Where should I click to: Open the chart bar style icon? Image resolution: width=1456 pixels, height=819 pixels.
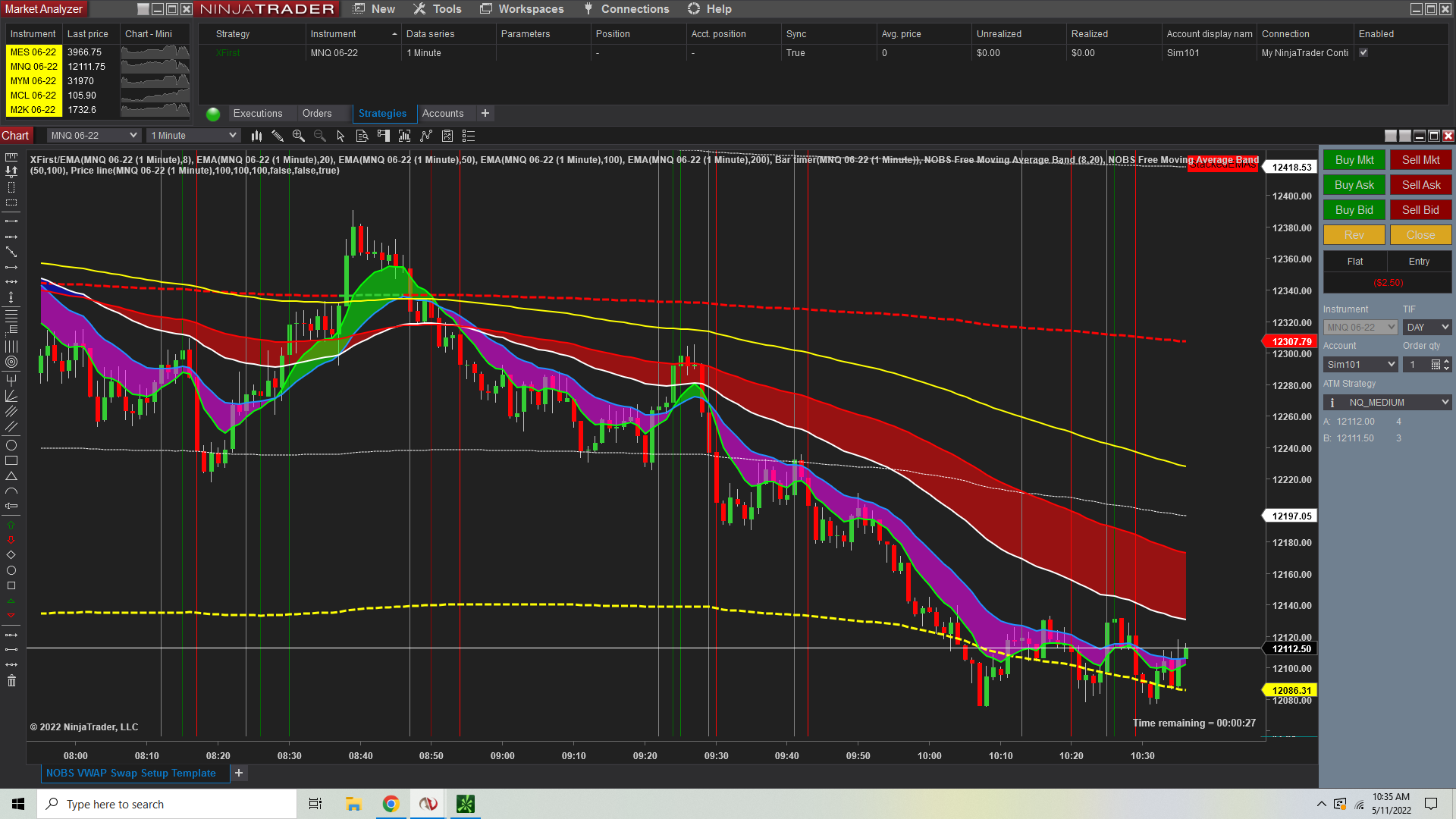point(256,136)
